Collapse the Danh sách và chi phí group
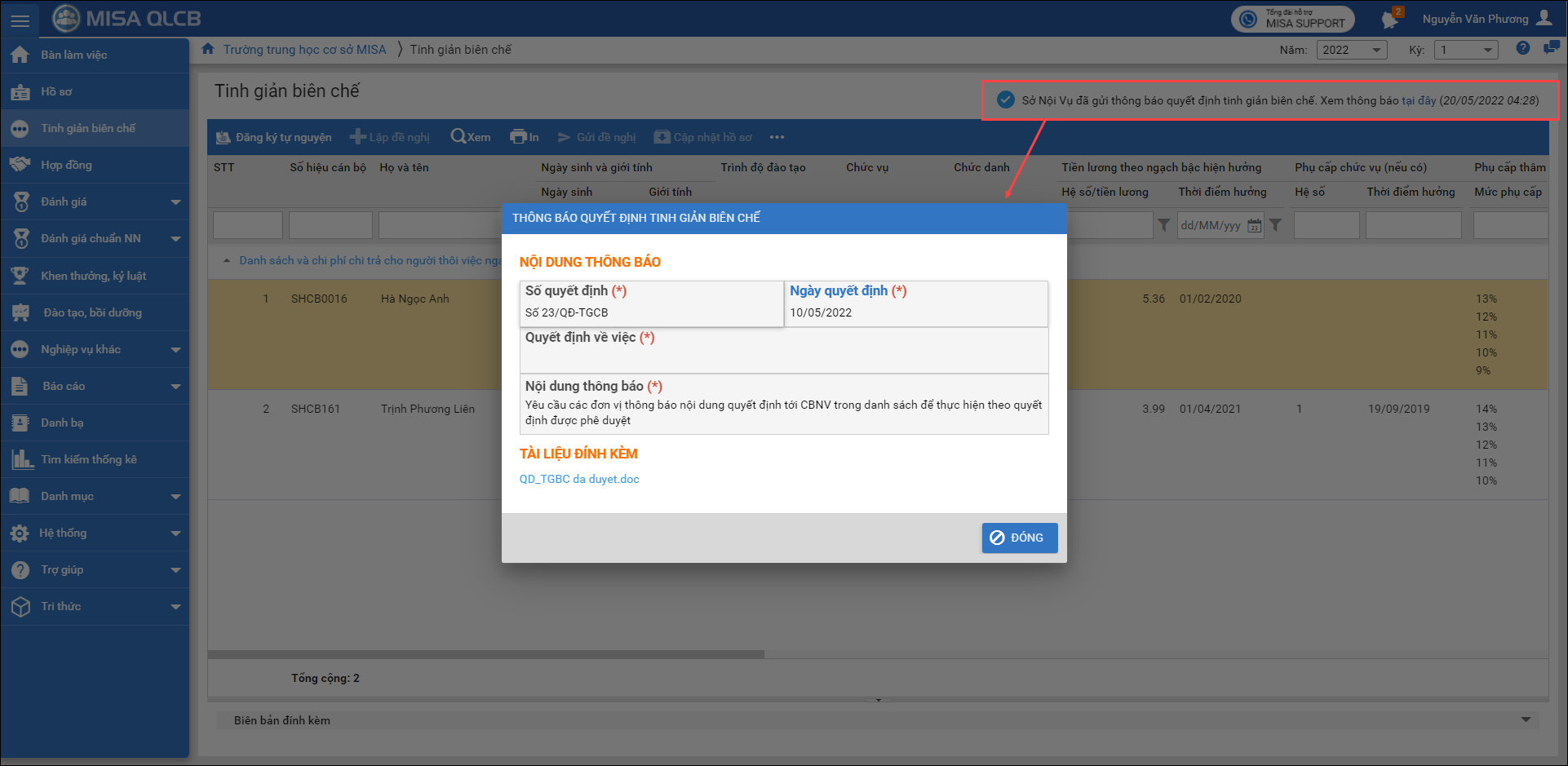 (x=227, y=261)
